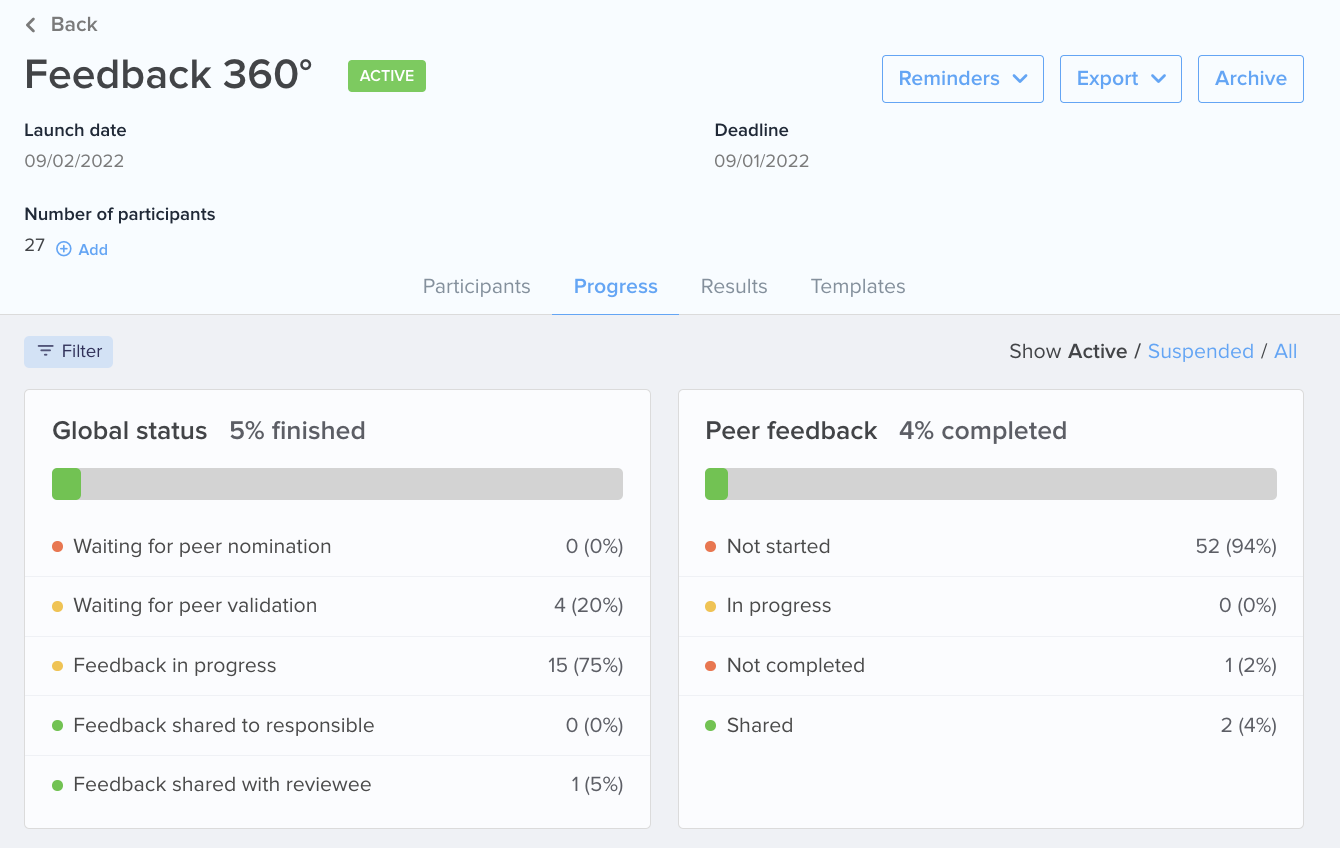Select the 'Shared' peer feedback row
The width and height of the screenshot is (1340, 848).
[991, 725]
